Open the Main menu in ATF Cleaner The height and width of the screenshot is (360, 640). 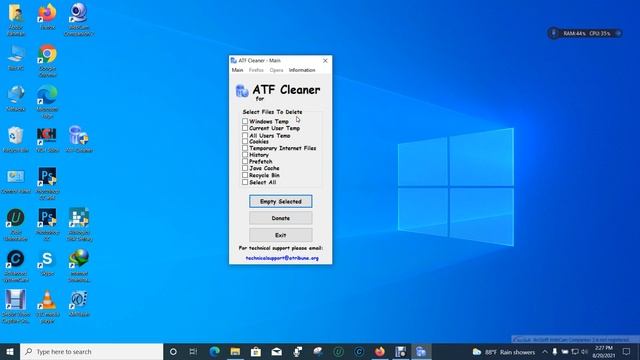[238, 70]
